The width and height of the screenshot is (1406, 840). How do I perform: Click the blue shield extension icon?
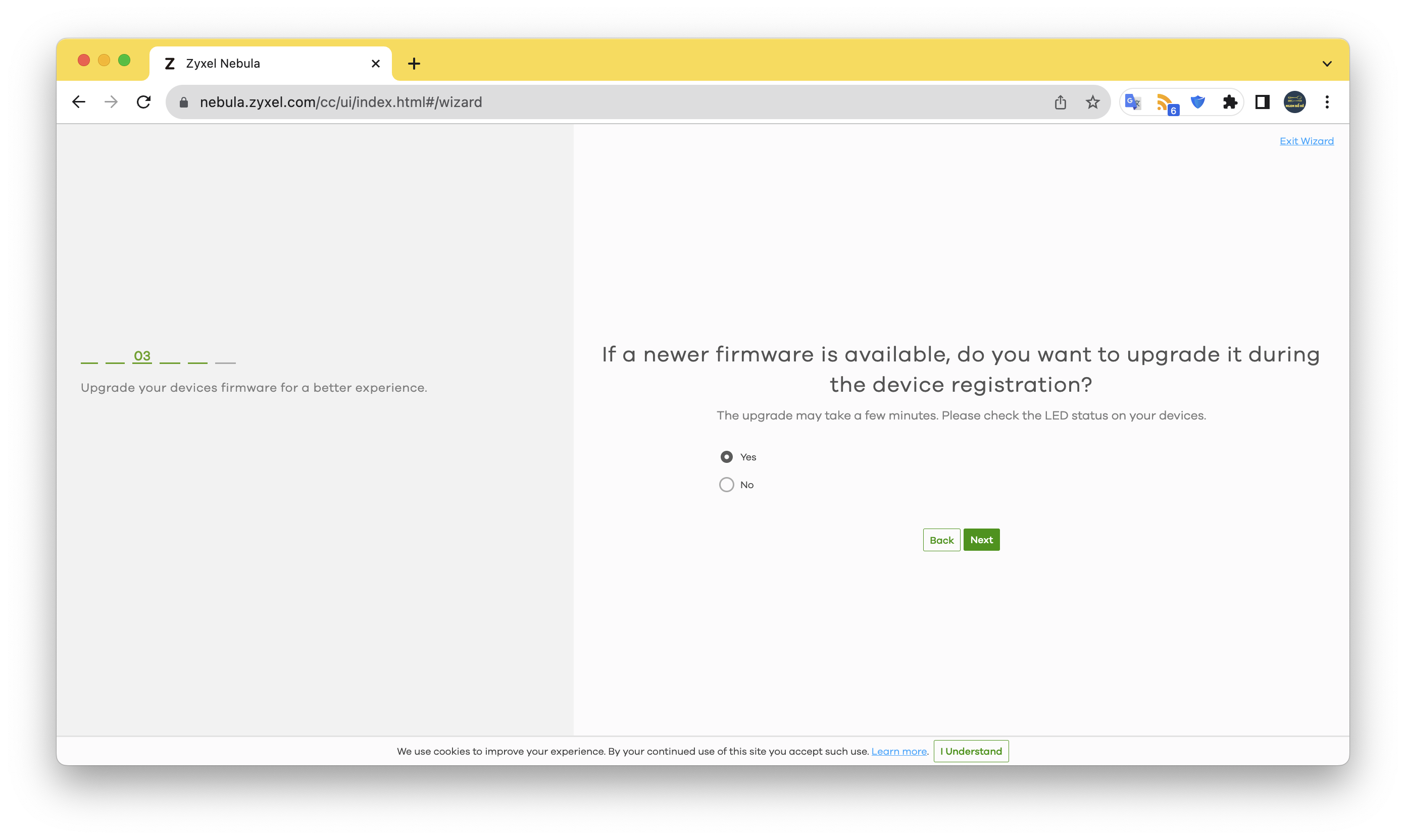point(1197,102)
